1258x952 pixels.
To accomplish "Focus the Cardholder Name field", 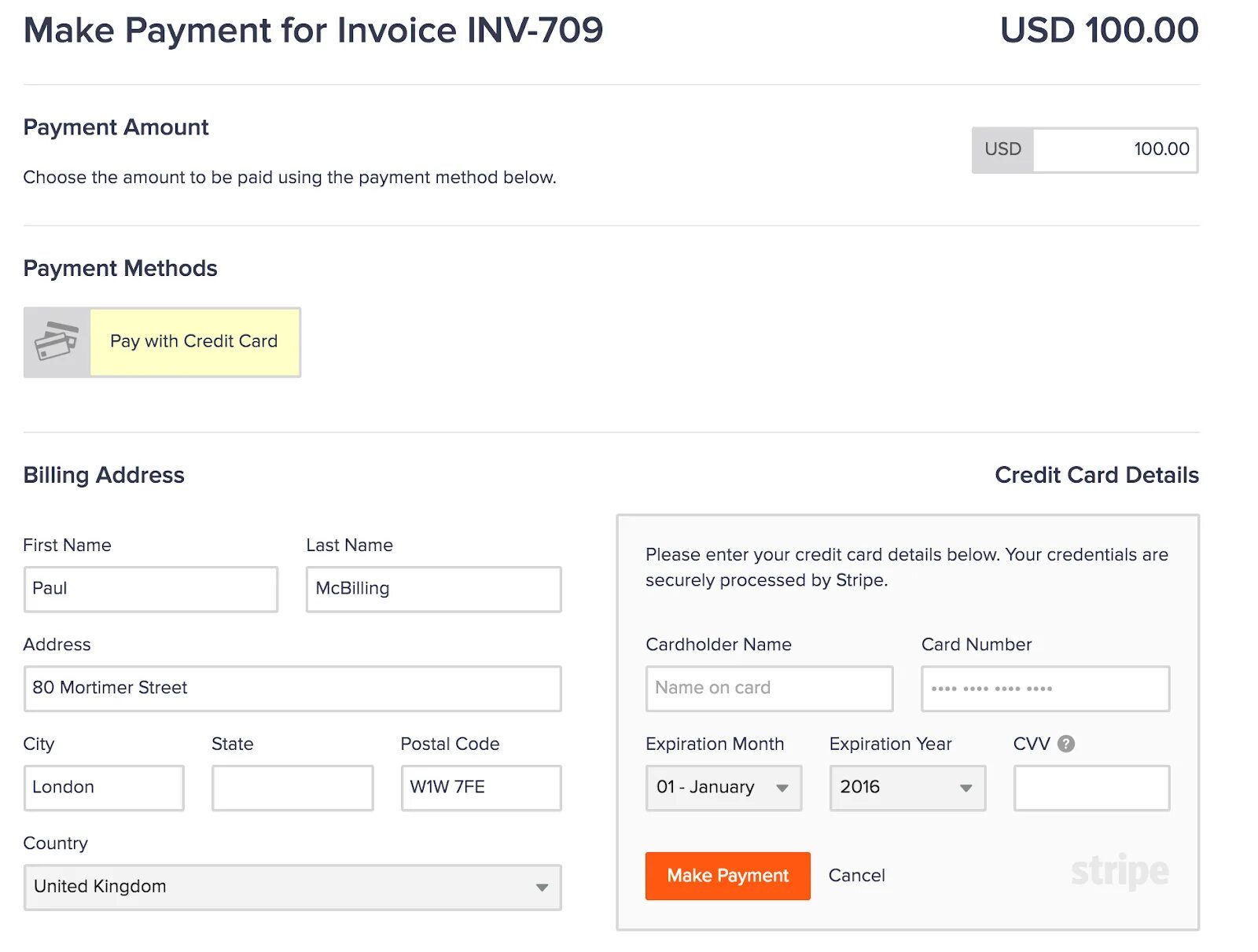I will 769,689.
